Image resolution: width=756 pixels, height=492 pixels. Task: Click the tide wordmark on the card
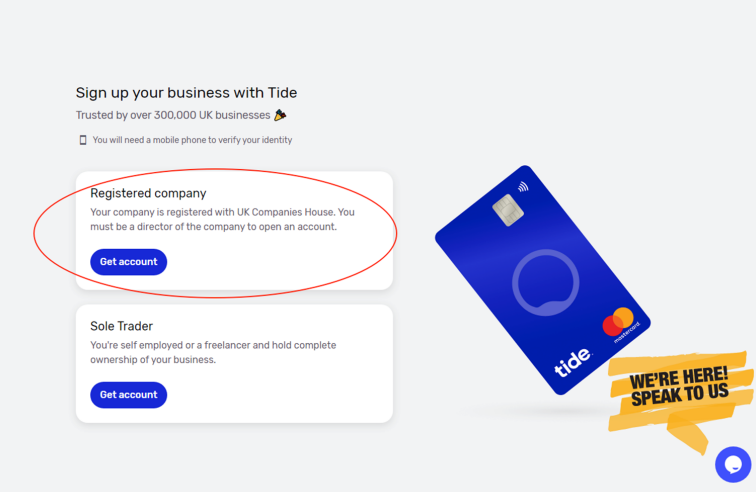[x=572, y=362]
